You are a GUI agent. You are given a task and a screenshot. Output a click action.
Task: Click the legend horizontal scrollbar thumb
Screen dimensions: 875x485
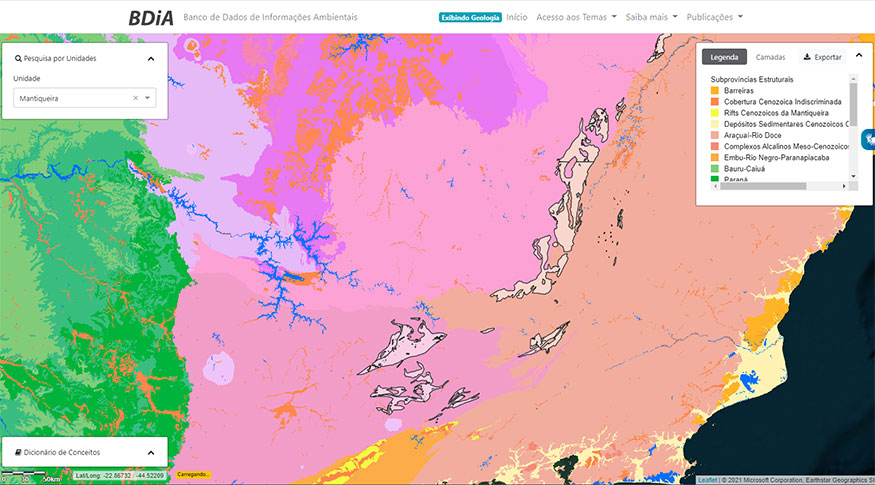tap(762, 186)
